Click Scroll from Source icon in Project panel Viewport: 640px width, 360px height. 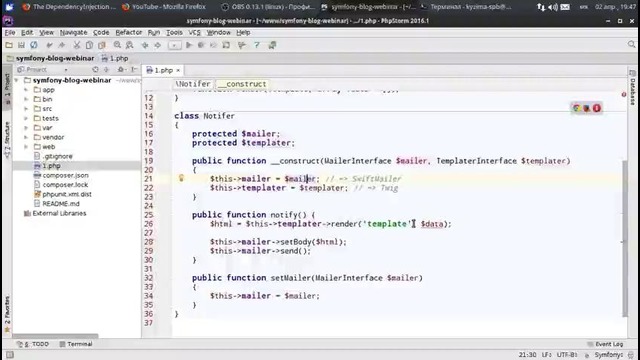click(95, 70)
